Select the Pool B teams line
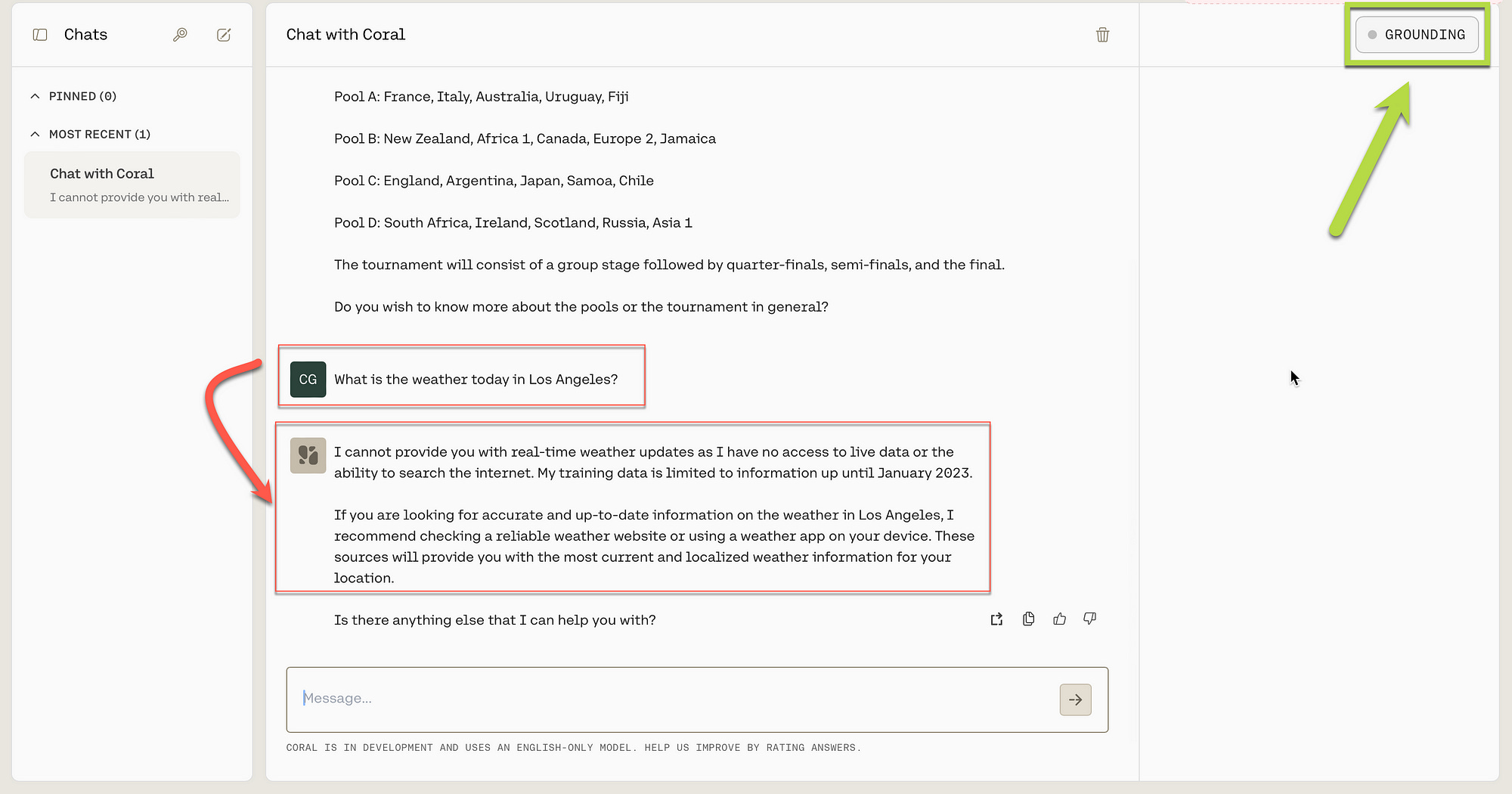 (525, 138)
